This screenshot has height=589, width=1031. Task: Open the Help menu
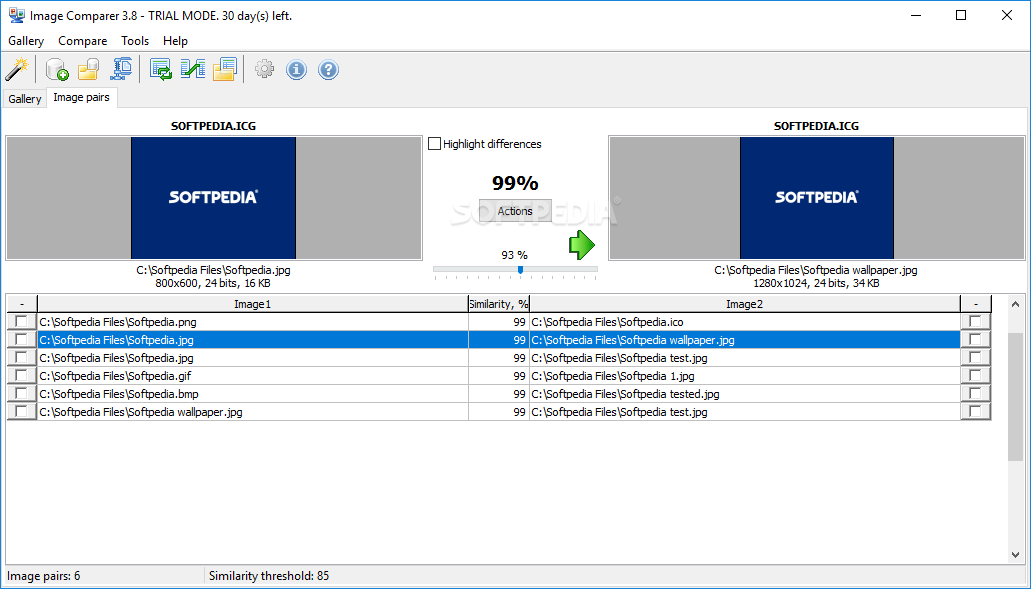pos(176,41)
